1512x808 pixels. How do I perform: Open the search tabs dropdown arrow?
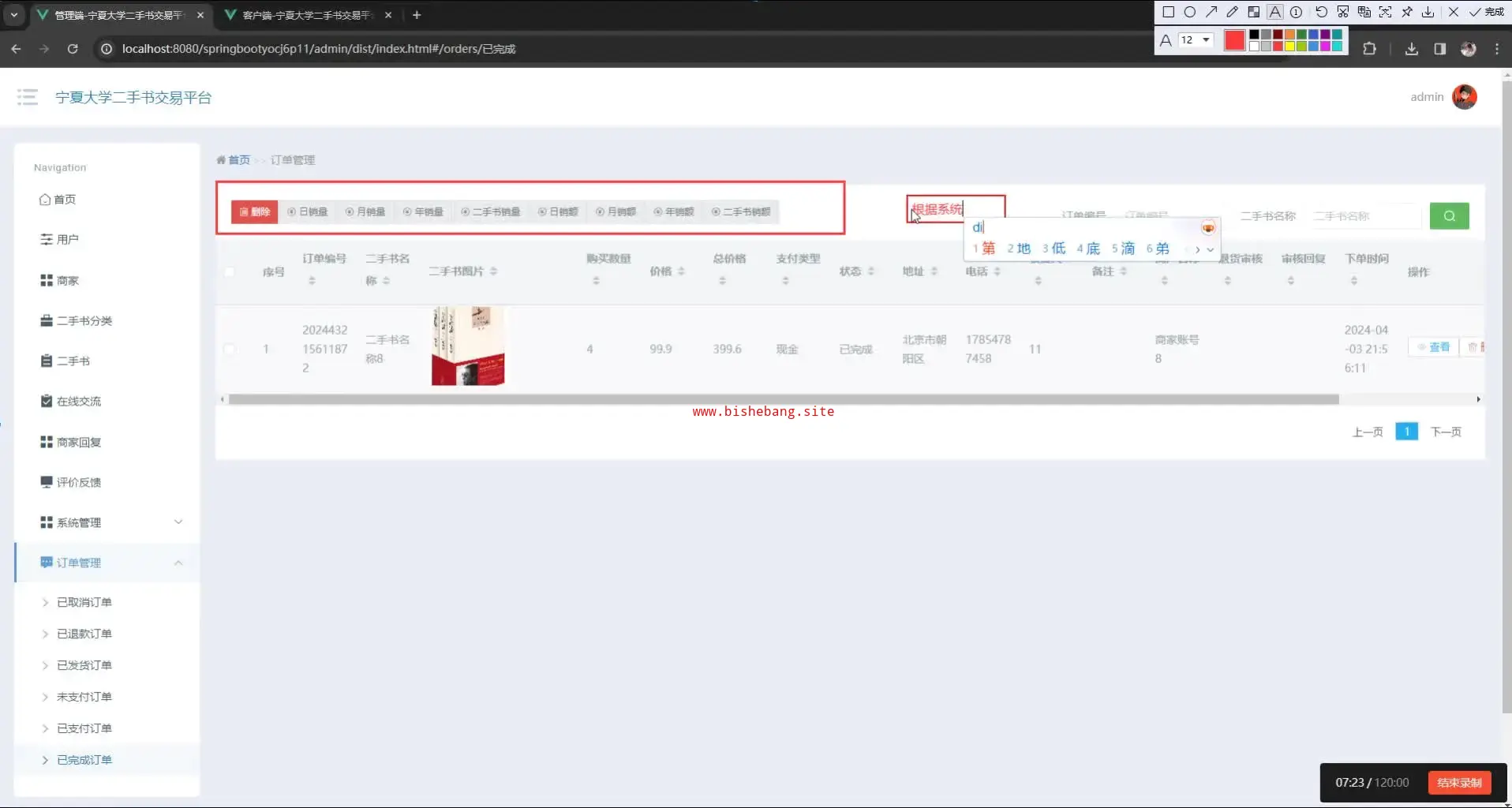[x=13, y=15]
